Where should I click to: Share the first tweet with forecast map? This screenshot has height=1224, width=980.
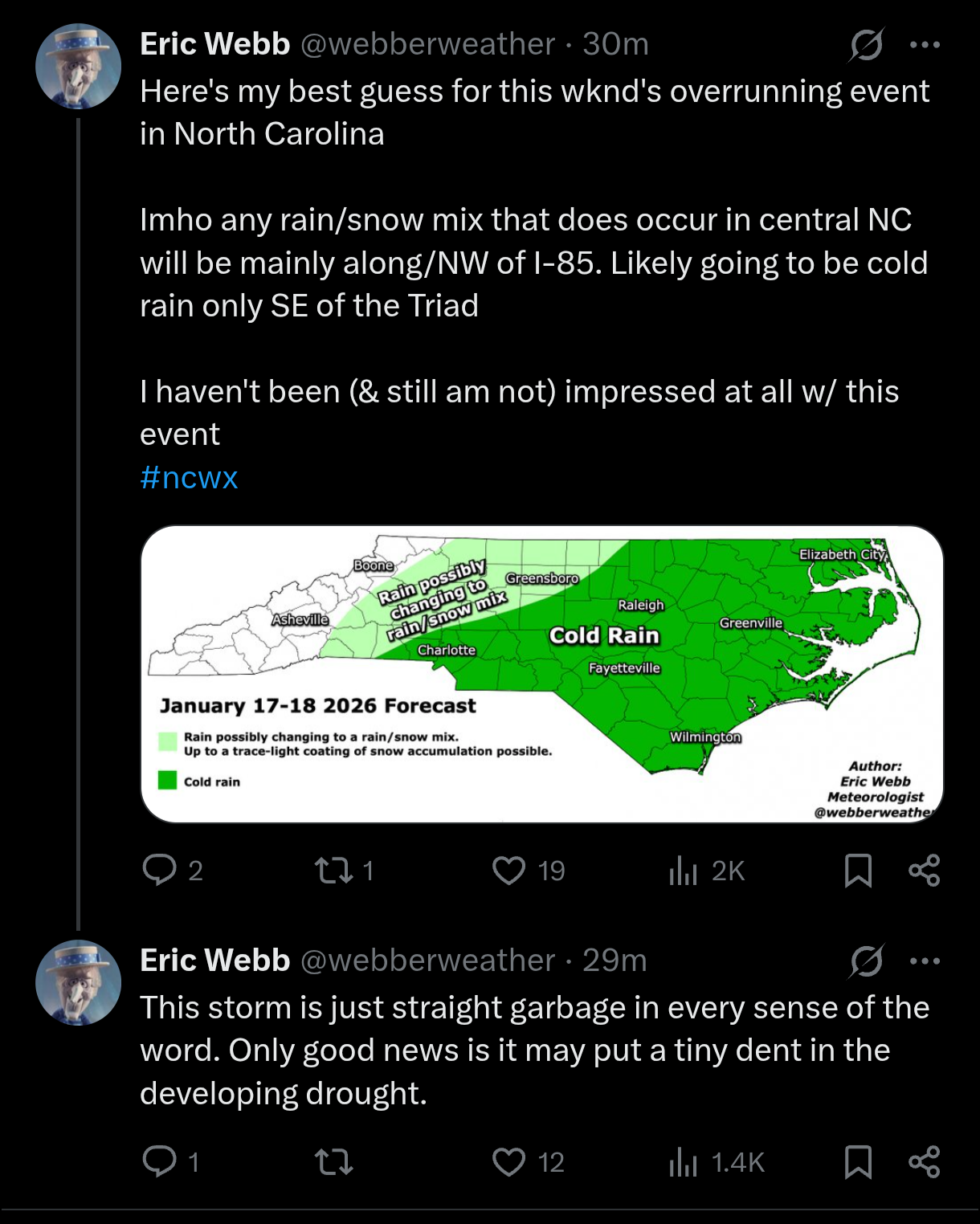924,871
